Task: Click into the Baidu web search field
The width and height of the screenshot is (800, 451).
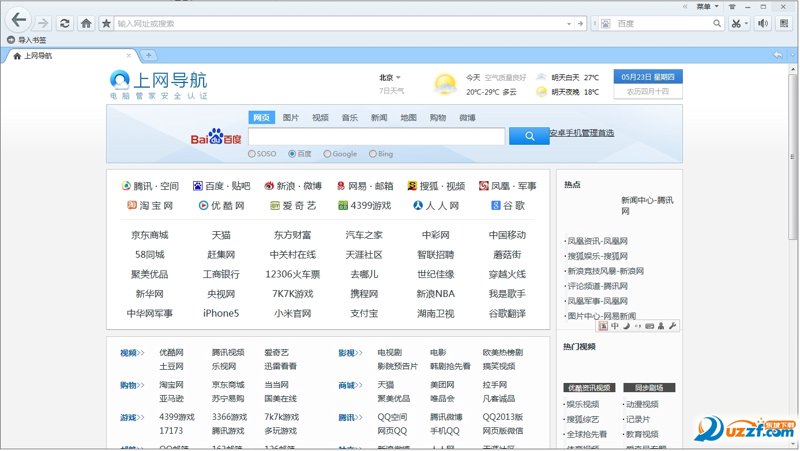Action: click(377, 136)
